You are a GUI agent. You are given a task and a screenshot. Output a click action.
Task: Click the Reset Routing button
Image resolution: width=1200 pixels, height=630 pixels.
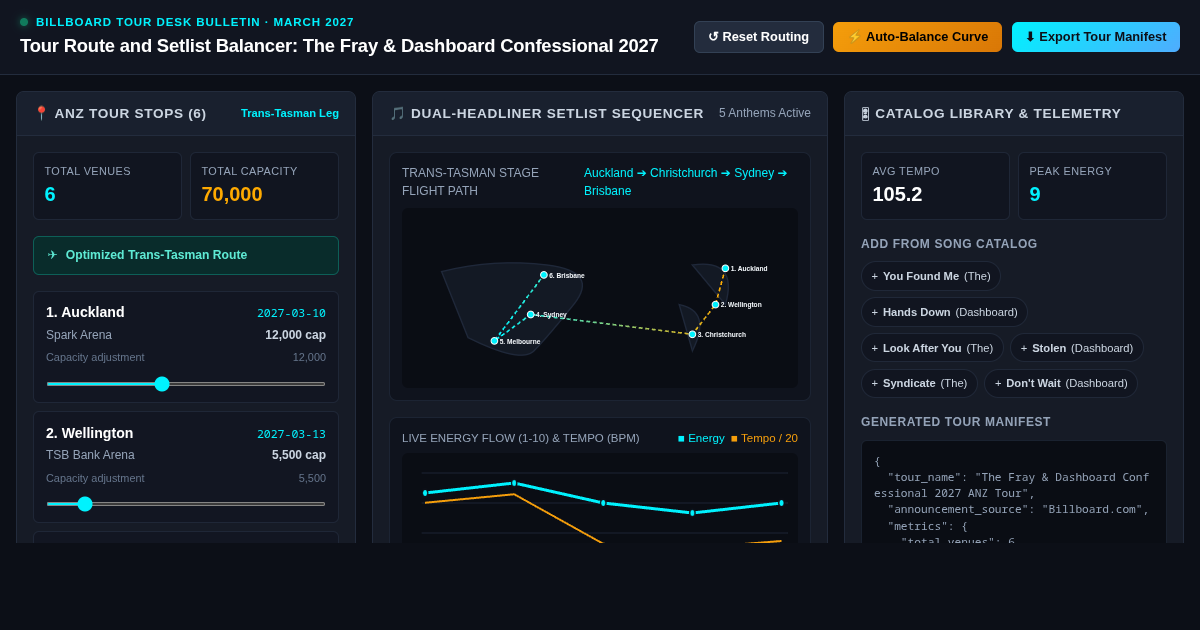[759, 37]
